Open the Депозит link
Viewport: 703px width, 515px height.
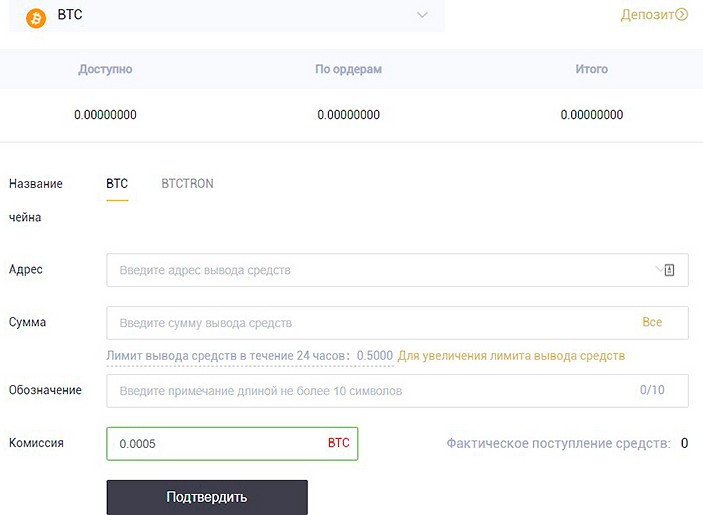(647, 15)
